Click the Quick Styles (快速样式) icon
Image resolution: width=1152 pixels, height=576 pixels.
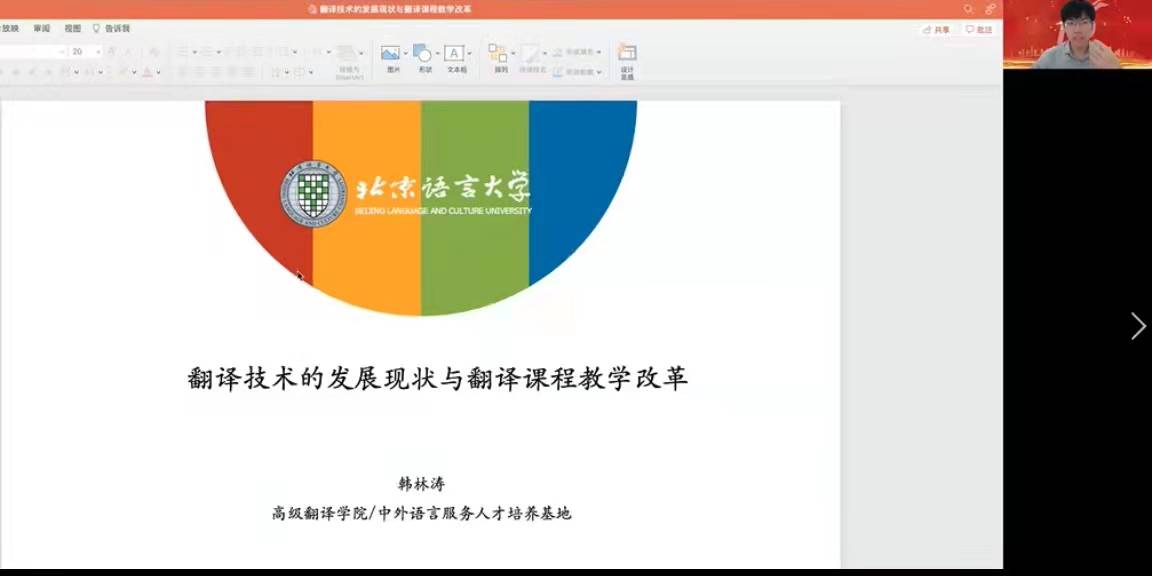point(530,54)
